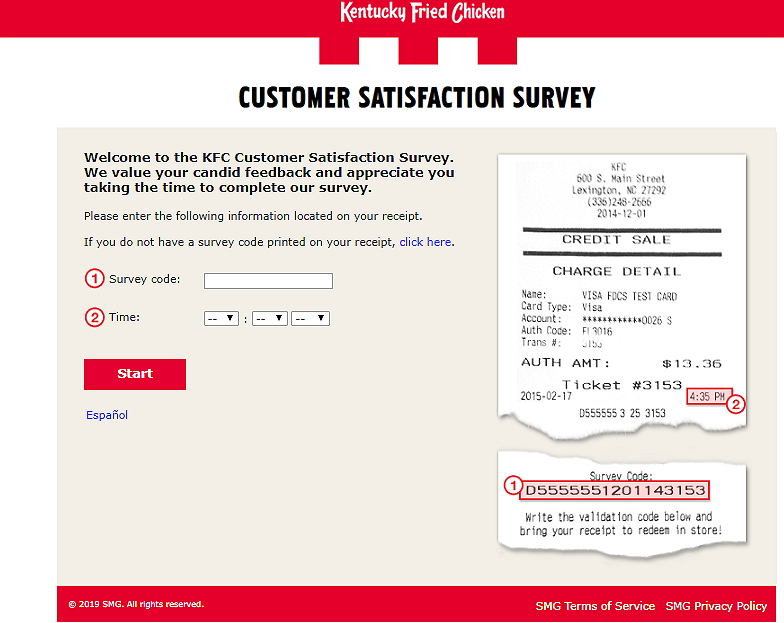Click the 'Survey code:' label

pos(144,279)
